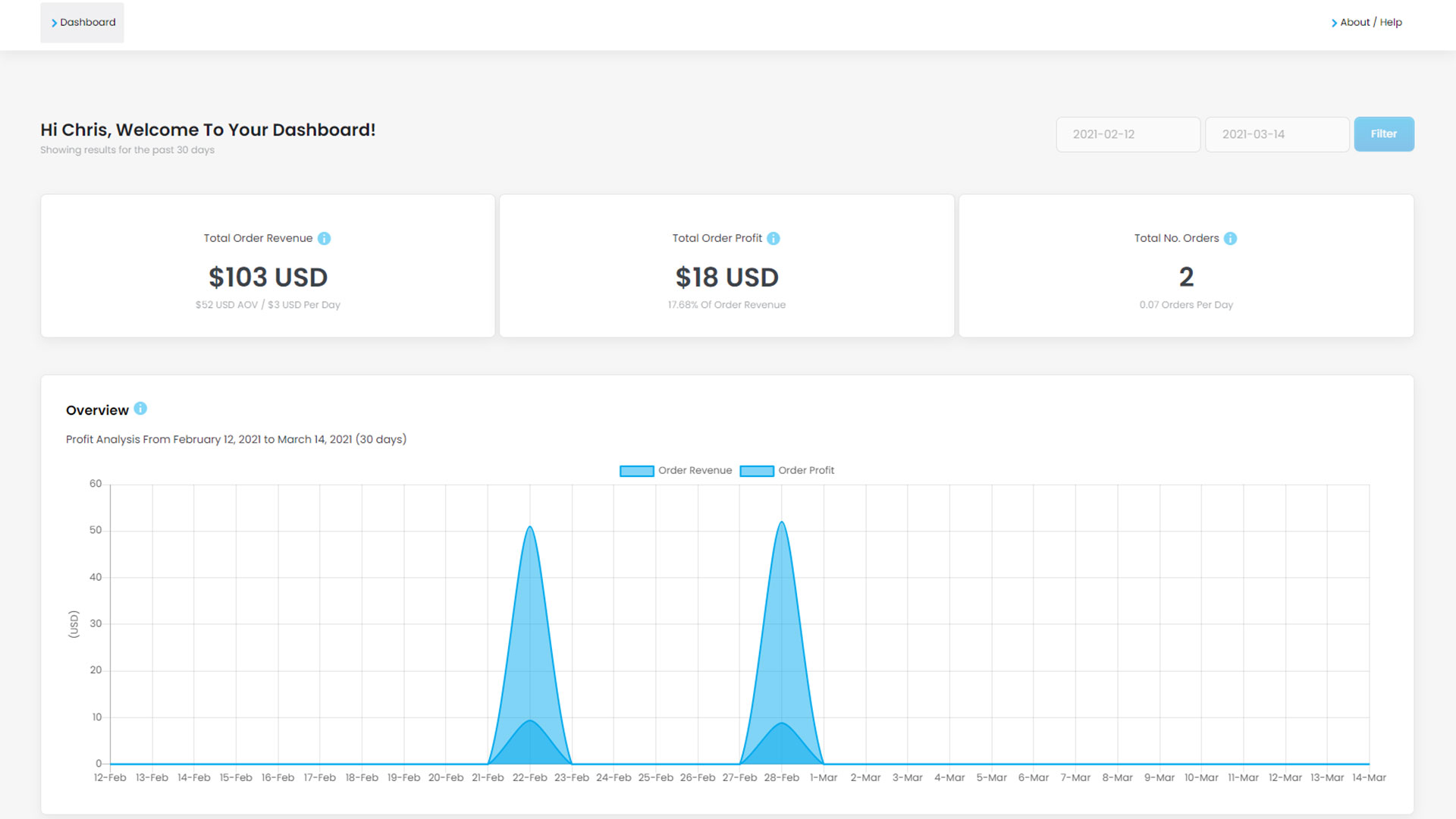
Task: Open the About / Help link
Action: tap(1367, 23)
